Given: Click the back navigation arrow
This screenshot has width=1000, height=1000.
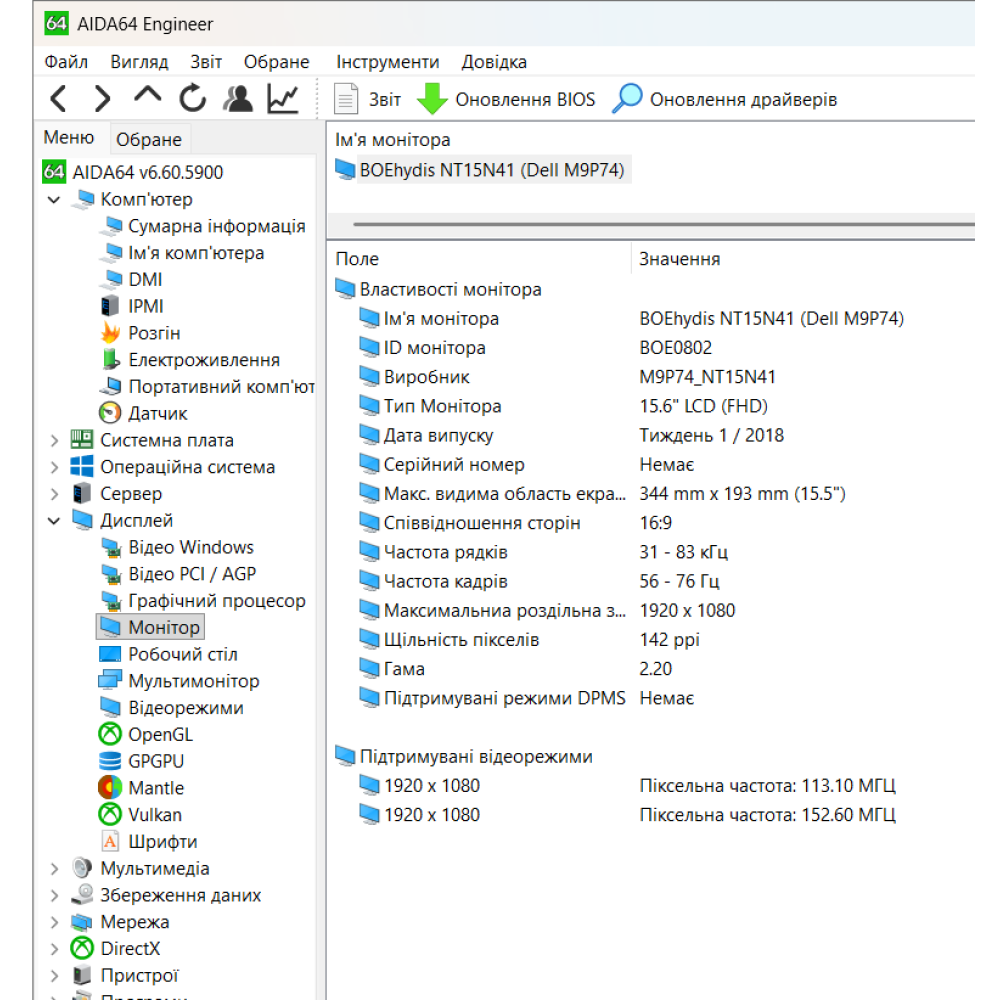Looking at the screenshot, I should pyautogui.click(x=57, y=98).
